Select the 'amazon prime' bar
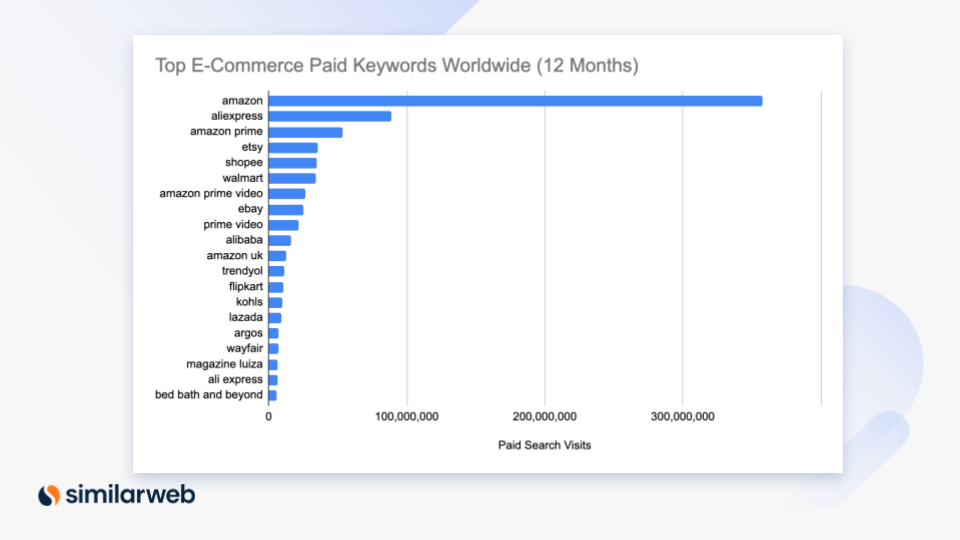Viewport: 960px width, 540px height. pos(306,132)
